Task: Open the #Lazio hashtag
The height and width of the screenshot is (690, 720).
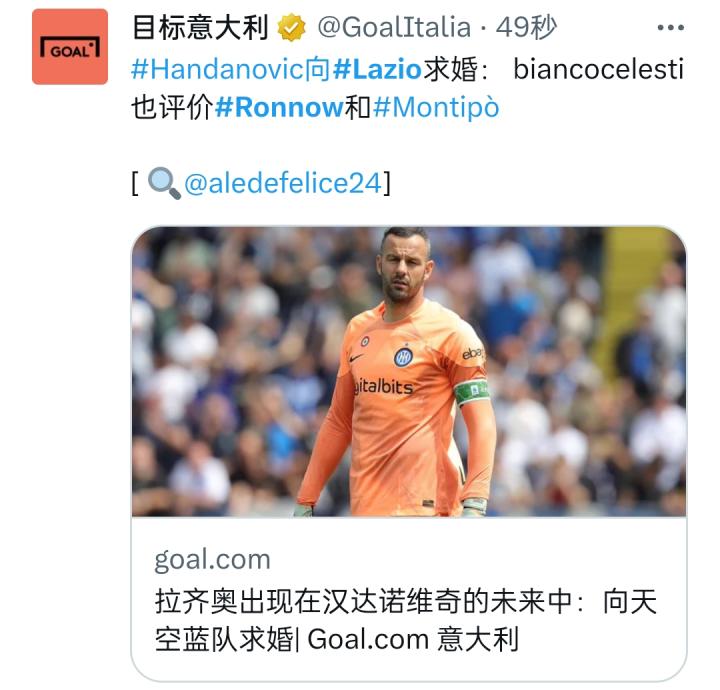Action: [x=377, y=70]
